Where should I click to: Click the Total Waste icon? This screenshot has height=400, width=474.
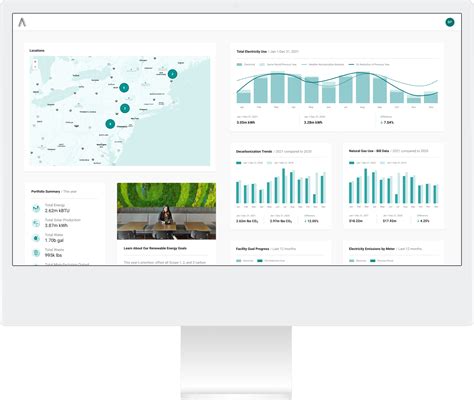36,253
